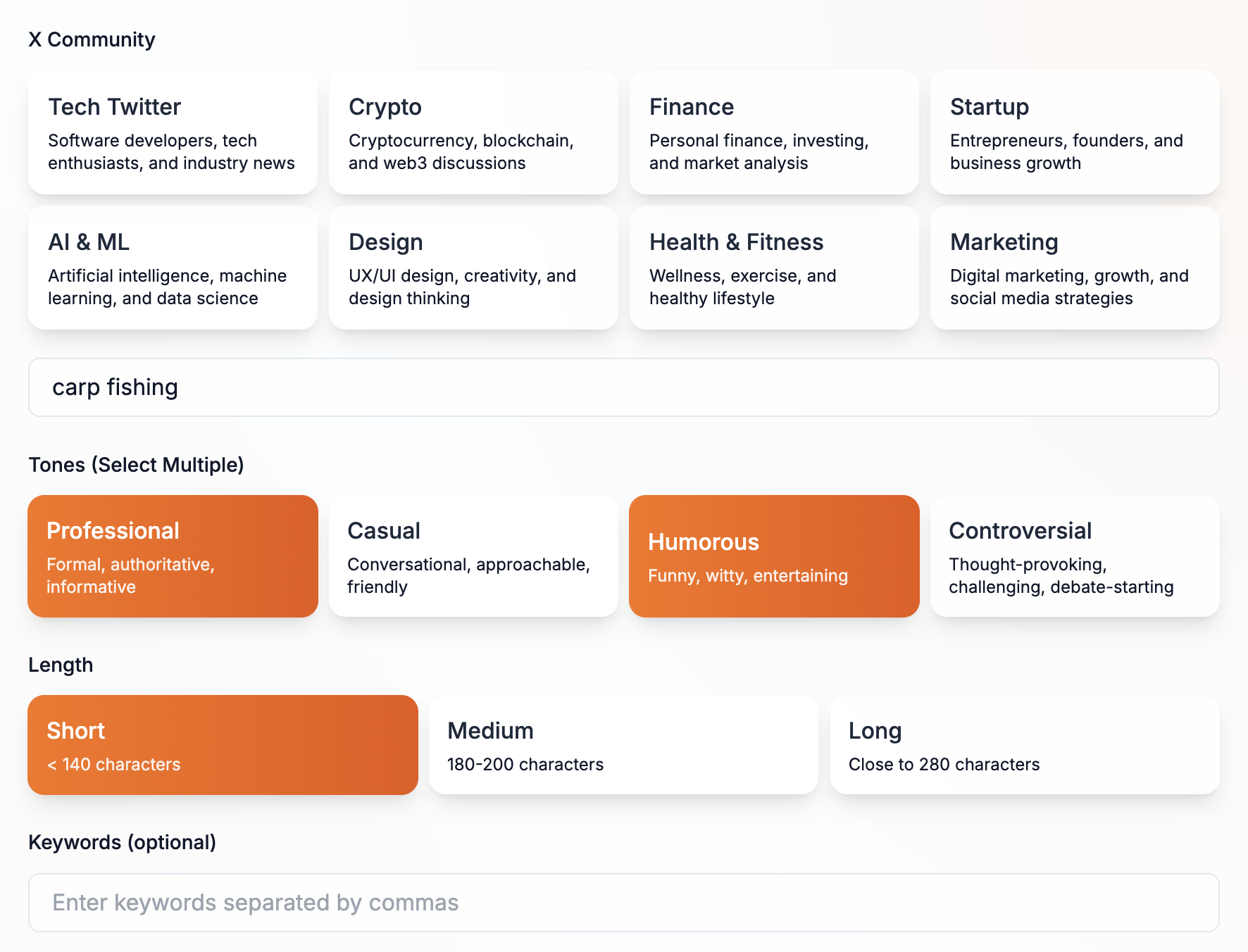Enable the Controversial tone option
This screenshot has width=1248, height=952.
pos(1075,556)
